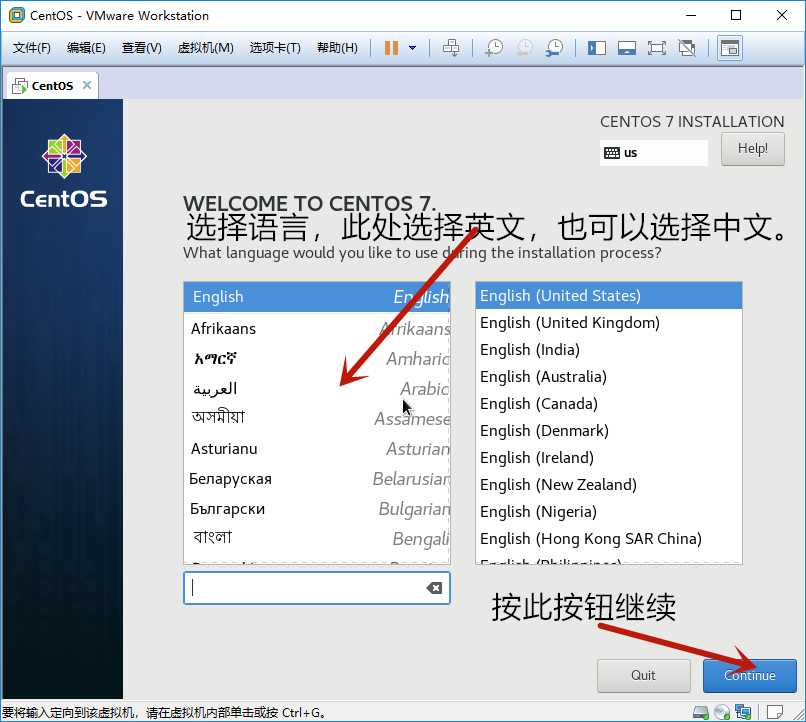Image resolution: width=806 pixels, height=722 pixels.
Task: Clear the search field with the backspace icon
Action: [x=434, y=588]
